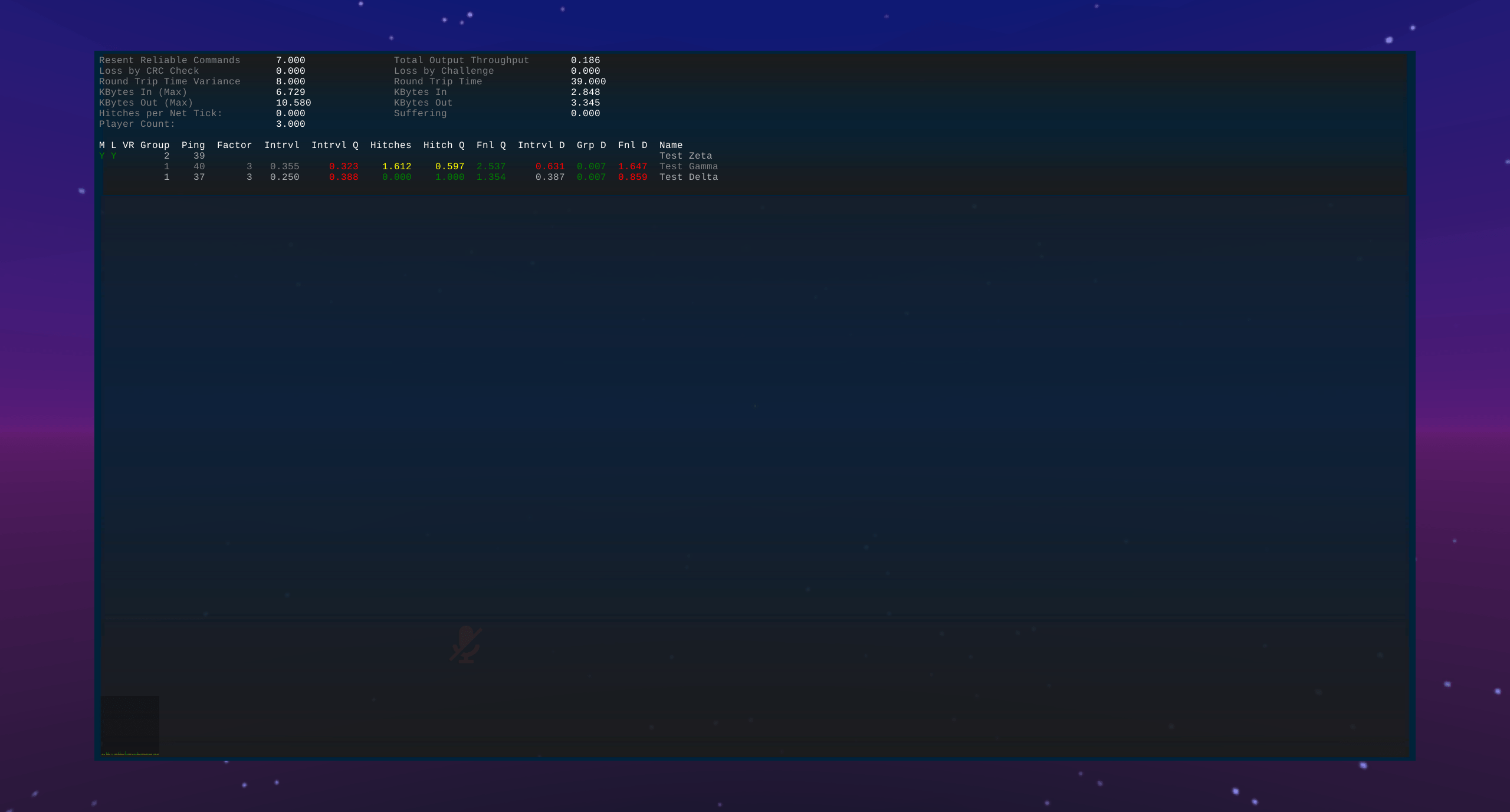Click the 'Factor' column header
This screenshot has width=1510, height=812.
point(235,145)
